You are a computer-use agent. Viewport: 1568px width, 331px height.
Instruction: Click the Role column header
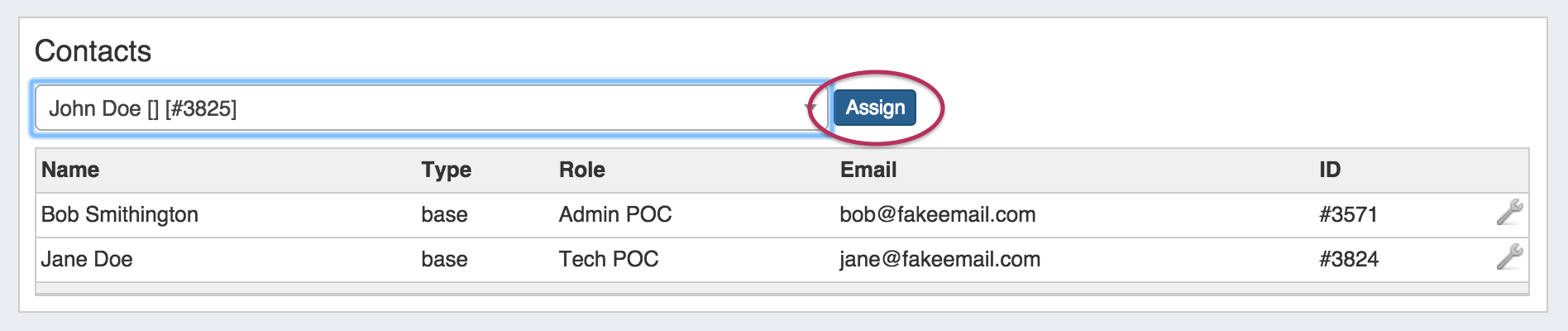click(581, 170)
